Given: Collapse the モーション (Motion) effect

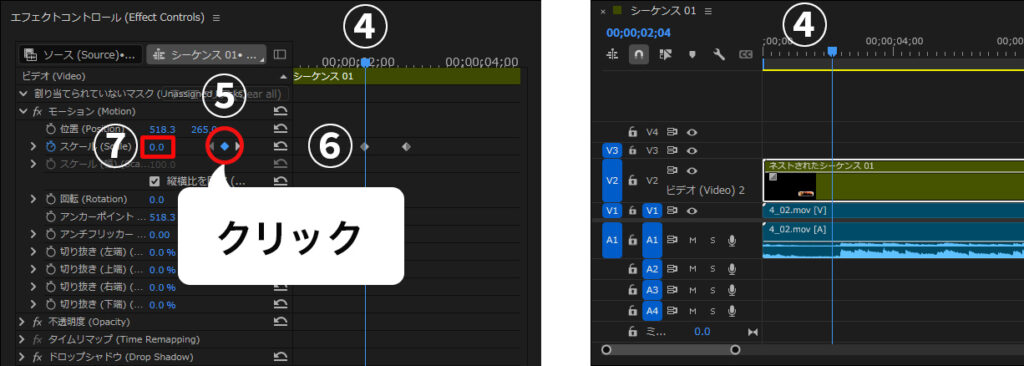Looking at the screenshot, I should 24,112.
